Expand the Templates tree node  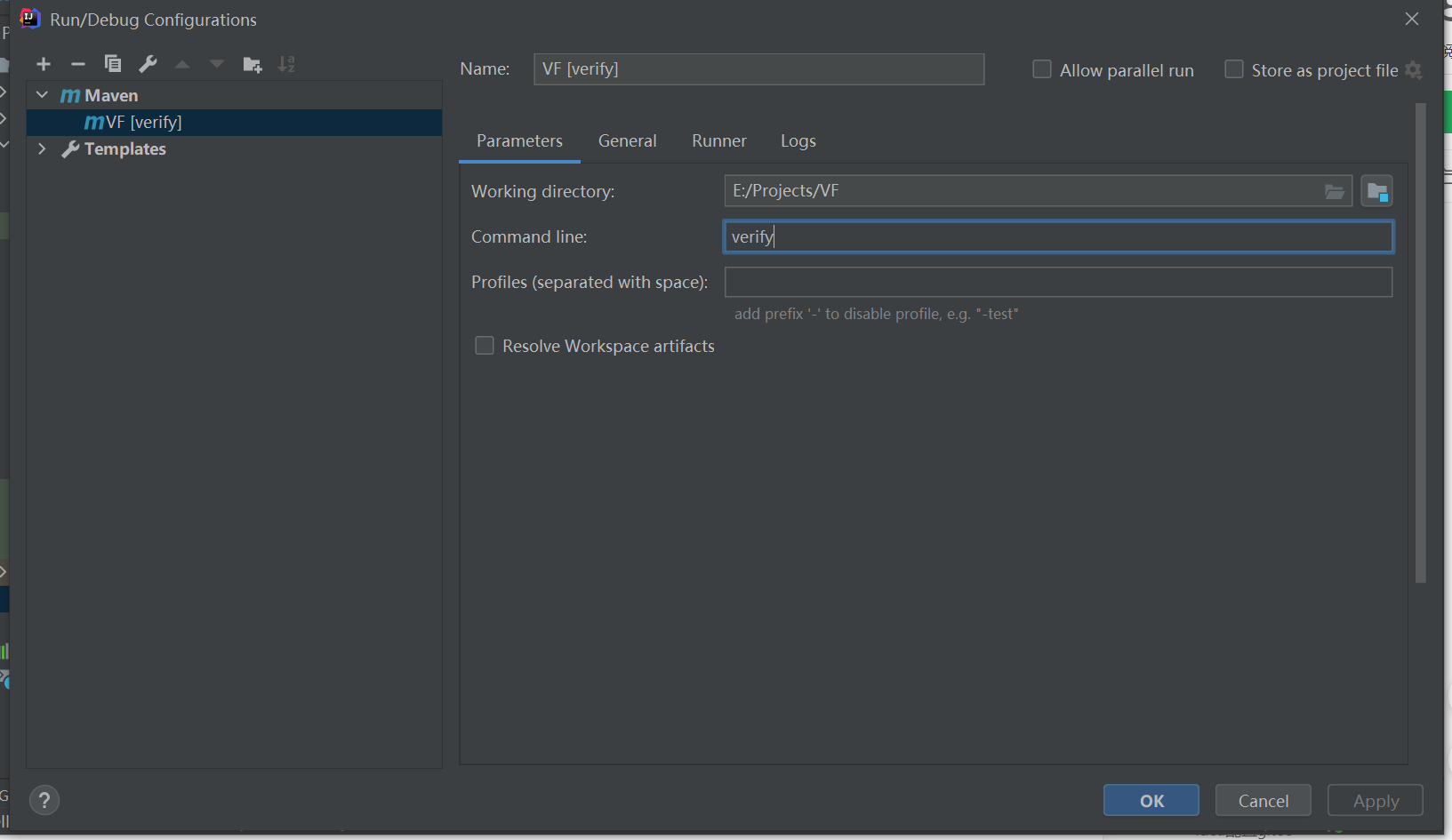point(42,148)
